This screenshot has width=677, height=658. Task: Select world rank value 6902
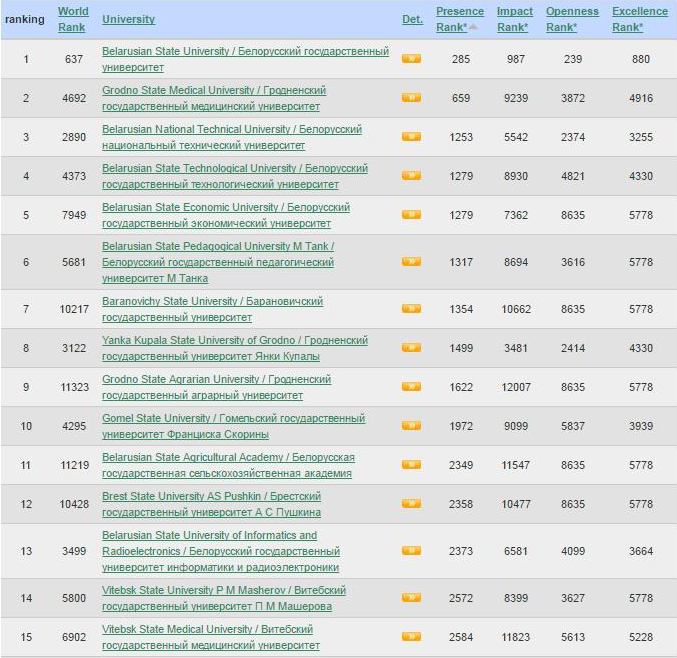coord(74,637)
